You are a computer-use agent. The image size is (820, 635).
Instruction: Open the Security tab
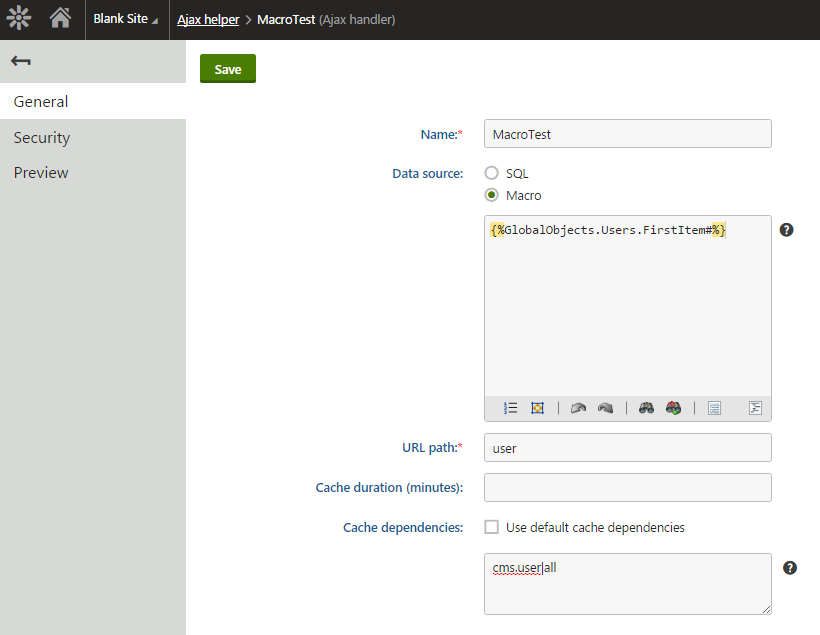point(42,138)
